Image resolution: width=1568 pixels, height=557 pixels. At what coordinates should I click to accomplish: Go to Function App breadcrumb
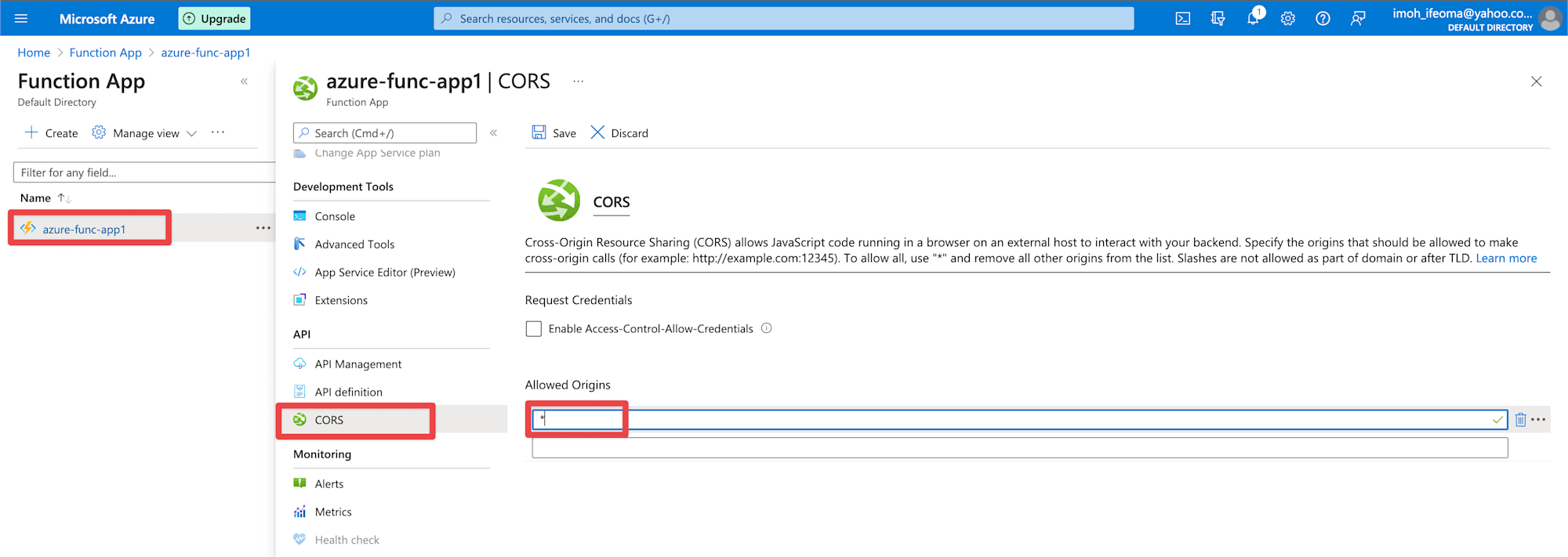tap(106, 52)
